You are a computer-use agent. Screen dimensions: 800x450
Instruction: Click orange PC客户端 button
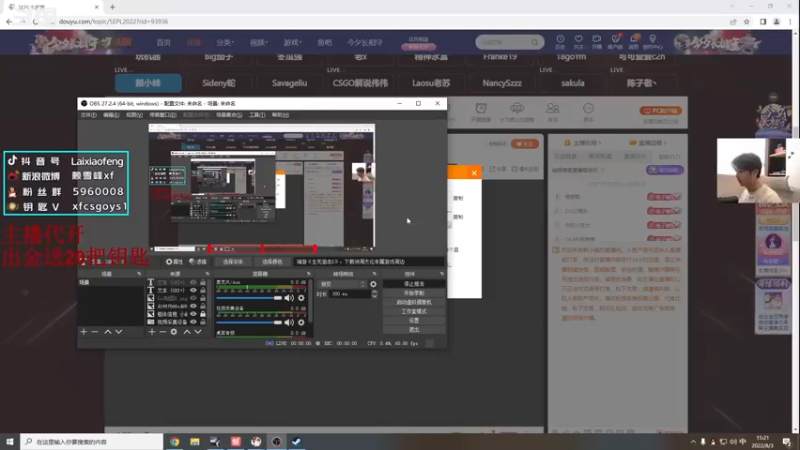point(661,111)
